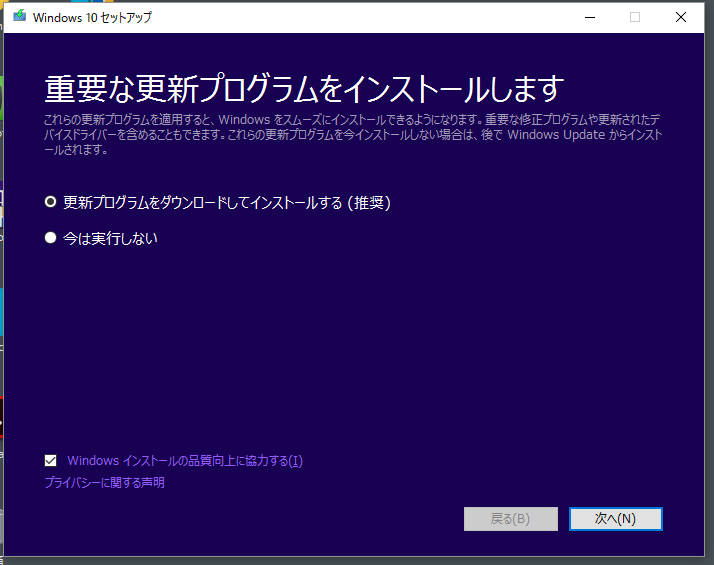Choose the 今は実行しない option
The height and width of the screenshot is (565, 714).
(x=51, y=238)
